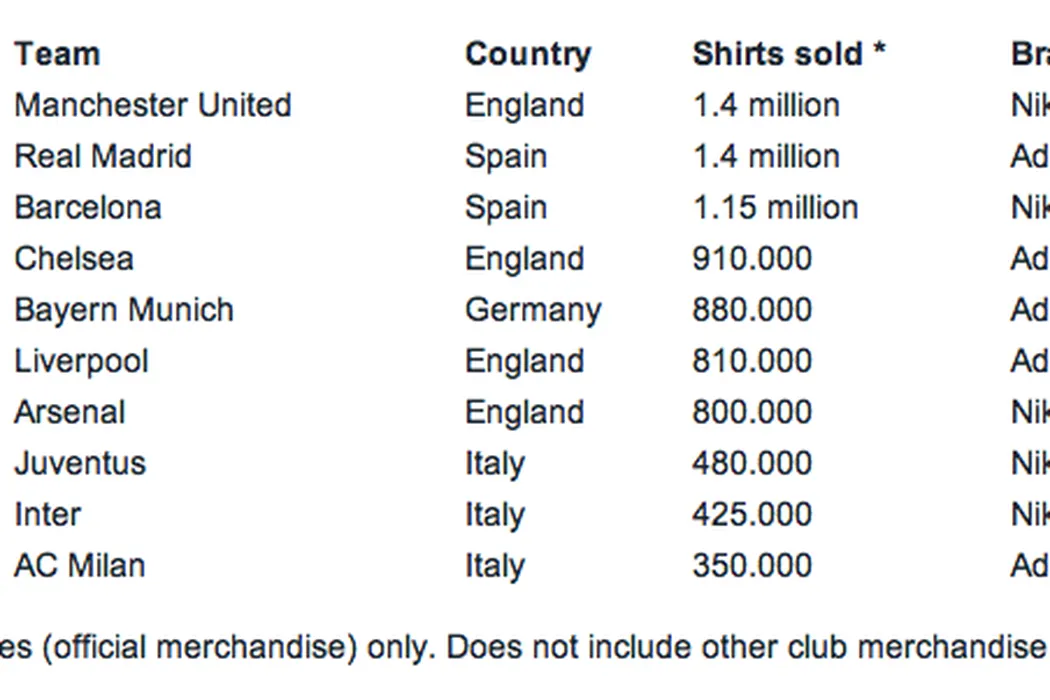Click the Arsenal team name
Image resolution: width=1050 pixels, height=700 pixels.
pyautogui.click(x=70, y=412)
